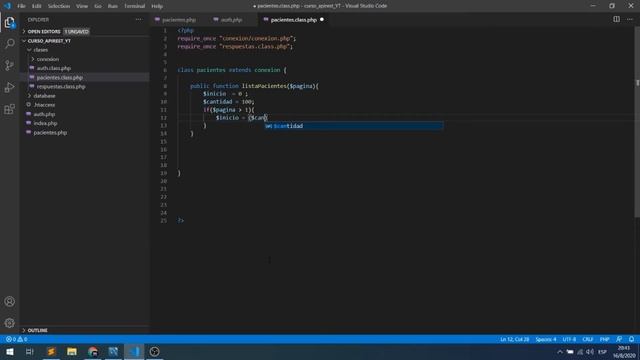Open Explorer panel more actions ellipsis
This screenshot has height=360, width=640.
tap(139, 20)
